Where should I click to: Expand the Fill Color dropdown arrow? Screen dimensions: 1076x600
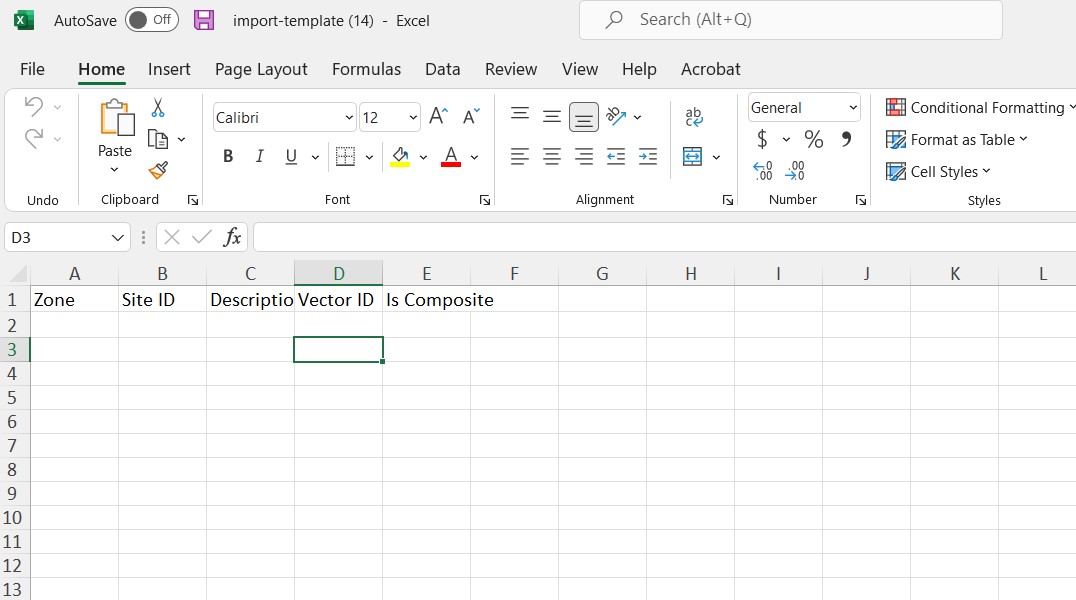click(x=421, y=157)
